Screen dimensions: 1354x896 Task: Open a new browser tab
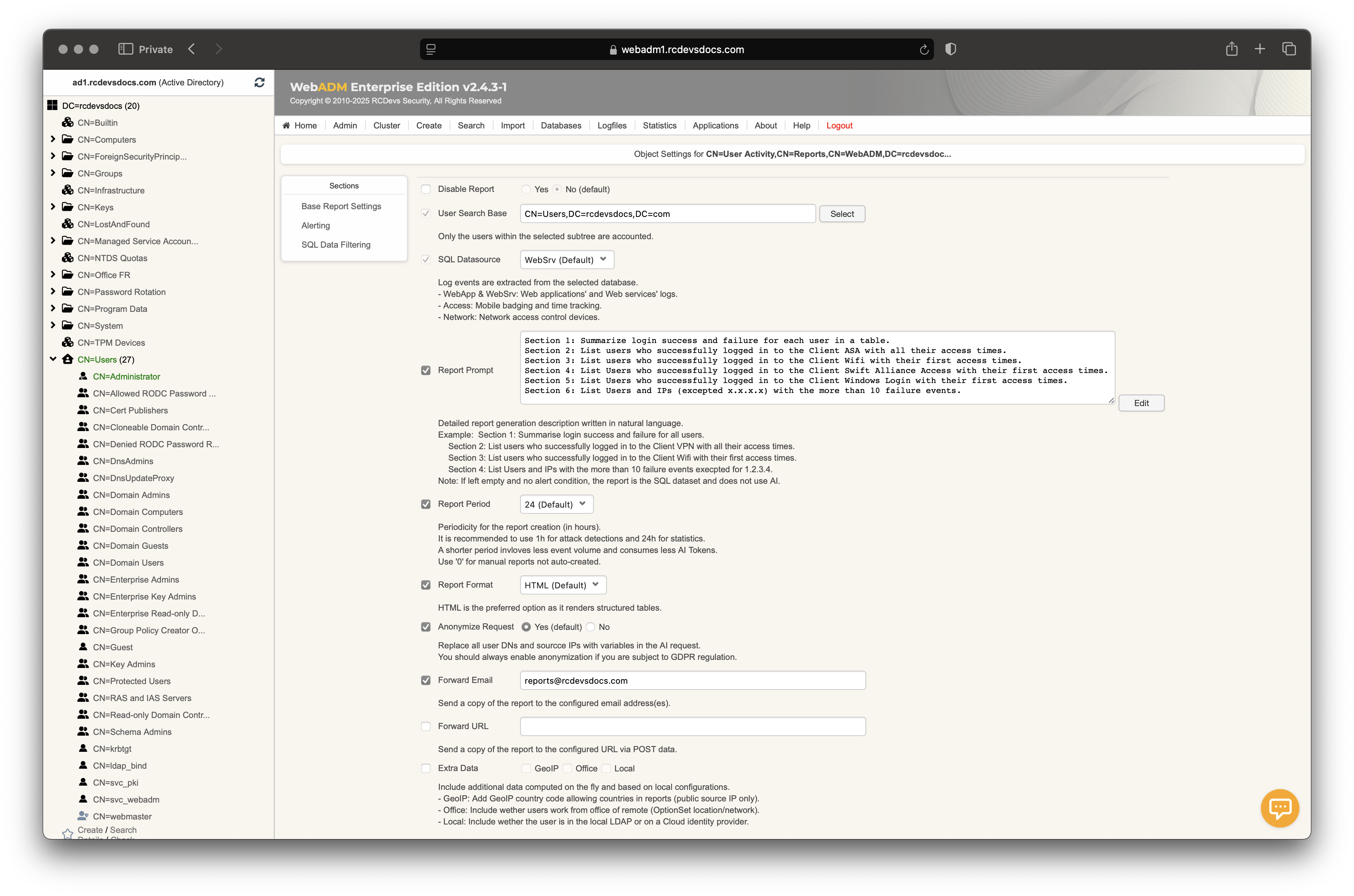(1260, 49)
